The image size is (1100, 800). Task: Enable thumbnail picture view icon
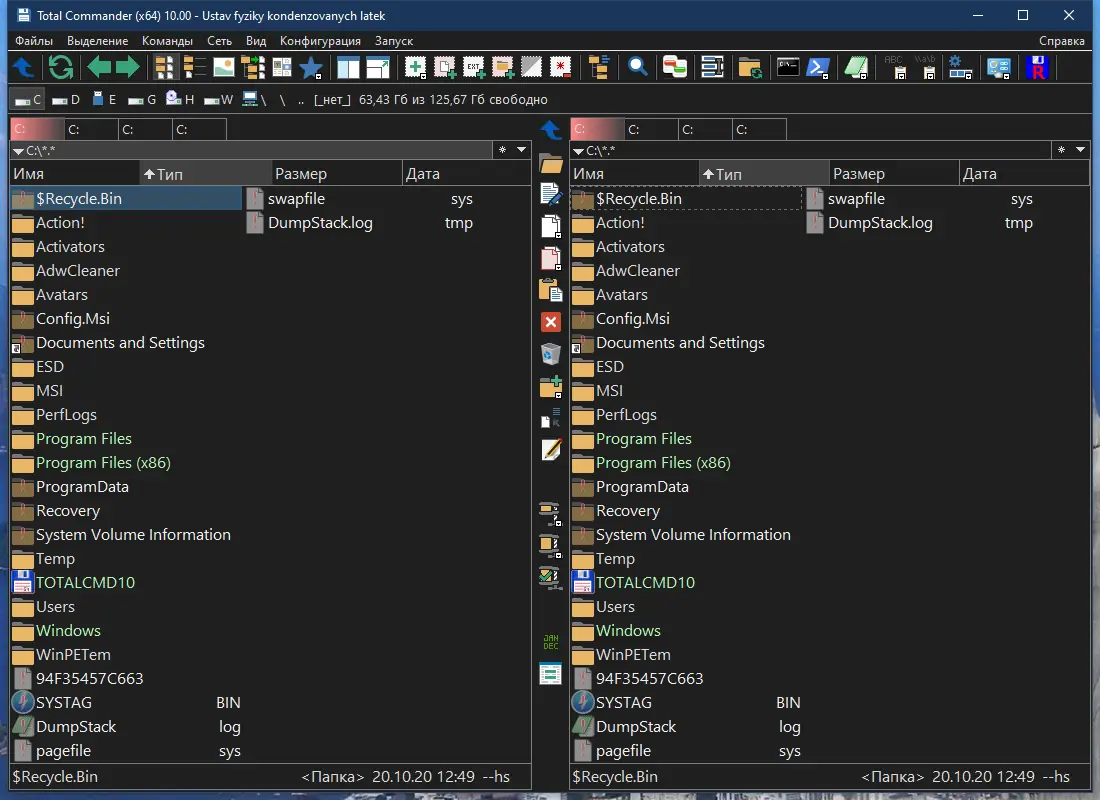coord(224,67)
